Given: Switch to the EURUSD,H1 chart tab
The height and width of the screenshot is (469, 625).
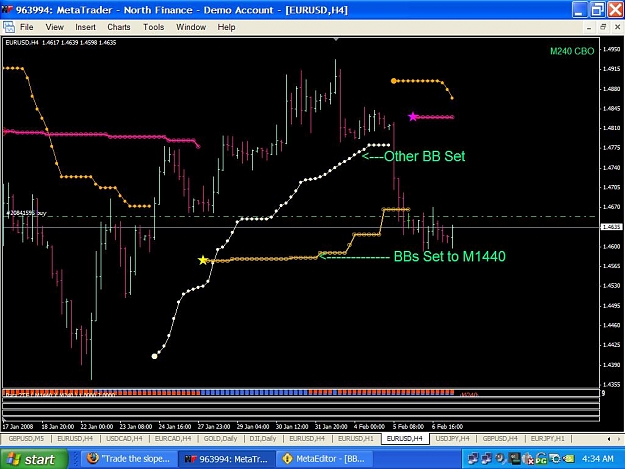Looking at the screenshot, I should 356,438.
